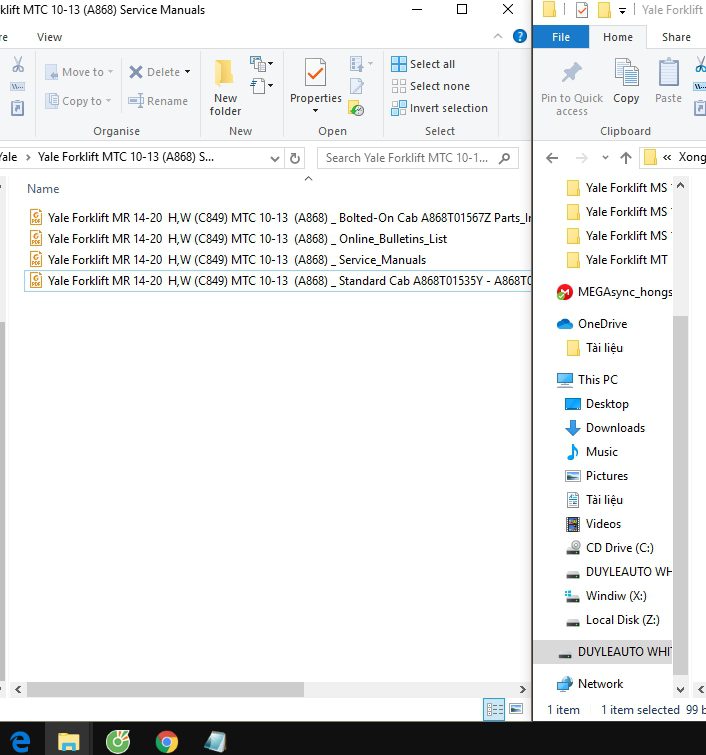Viewport: 706px width, 755px height.
Task: Click the Easy access icon
Action: coord(258,86)
